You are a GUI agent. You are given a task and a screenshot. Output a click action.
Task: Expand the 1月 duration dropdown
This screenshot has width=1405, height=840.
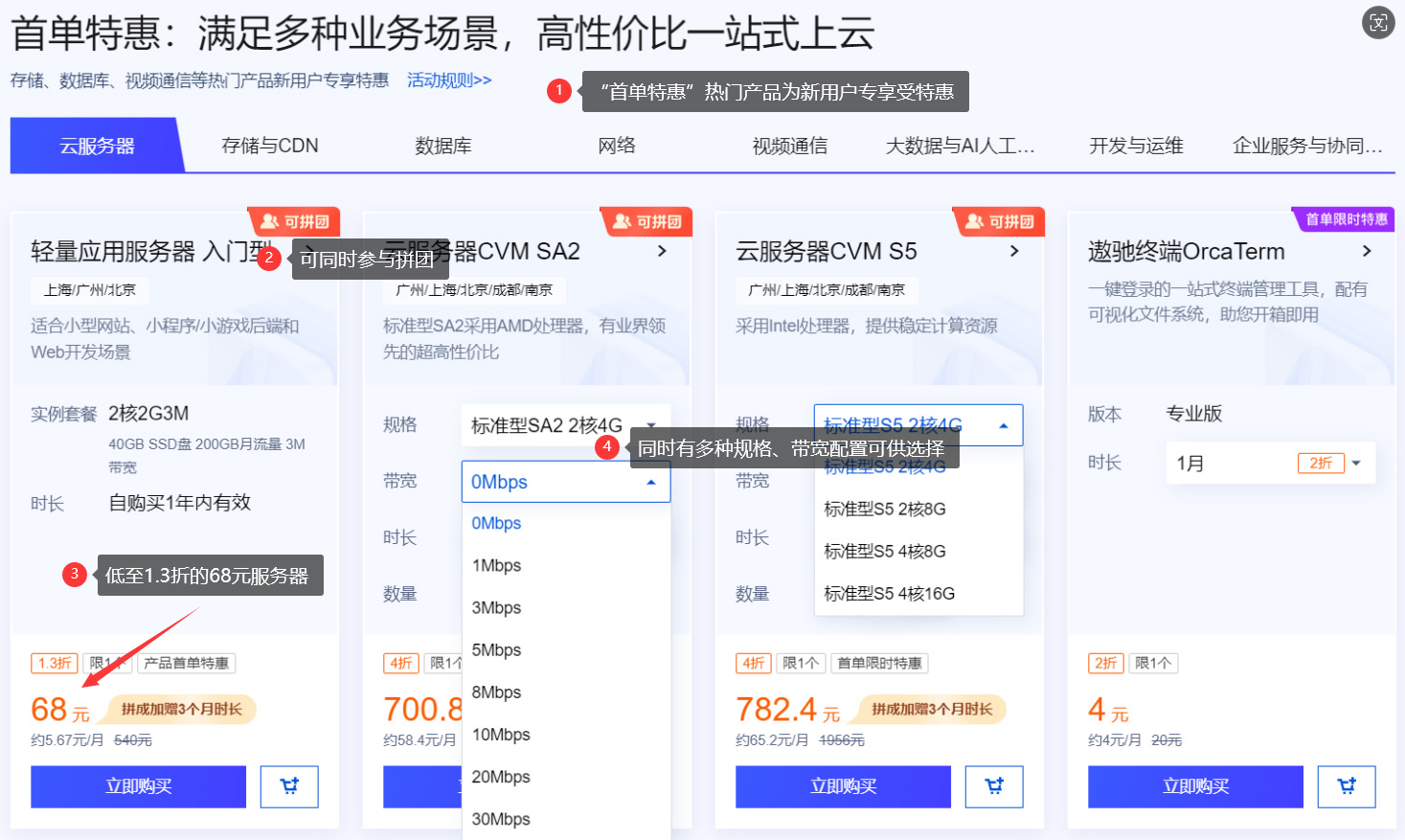[x=1270, y=463]
